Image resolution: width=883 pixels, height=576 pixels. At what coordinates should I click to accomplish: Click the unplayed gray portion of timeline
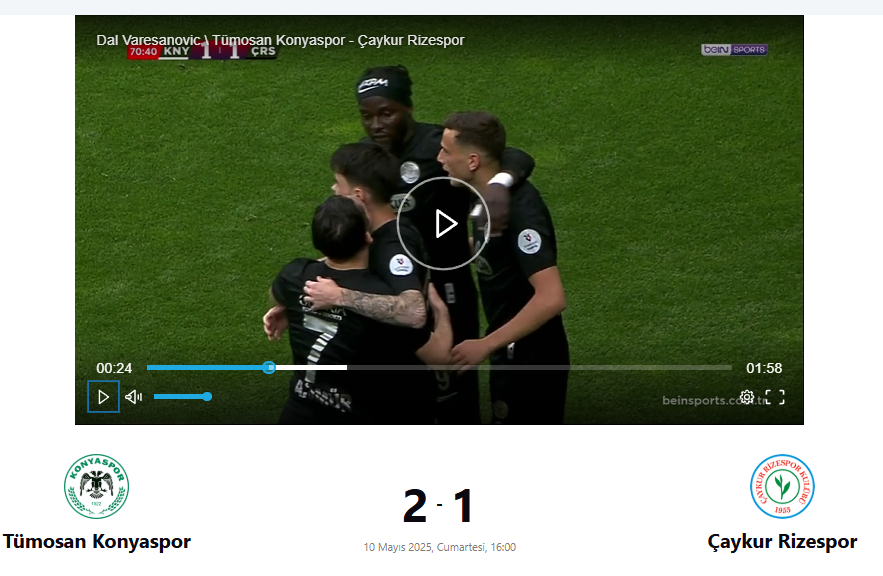[x=539, y=368]
